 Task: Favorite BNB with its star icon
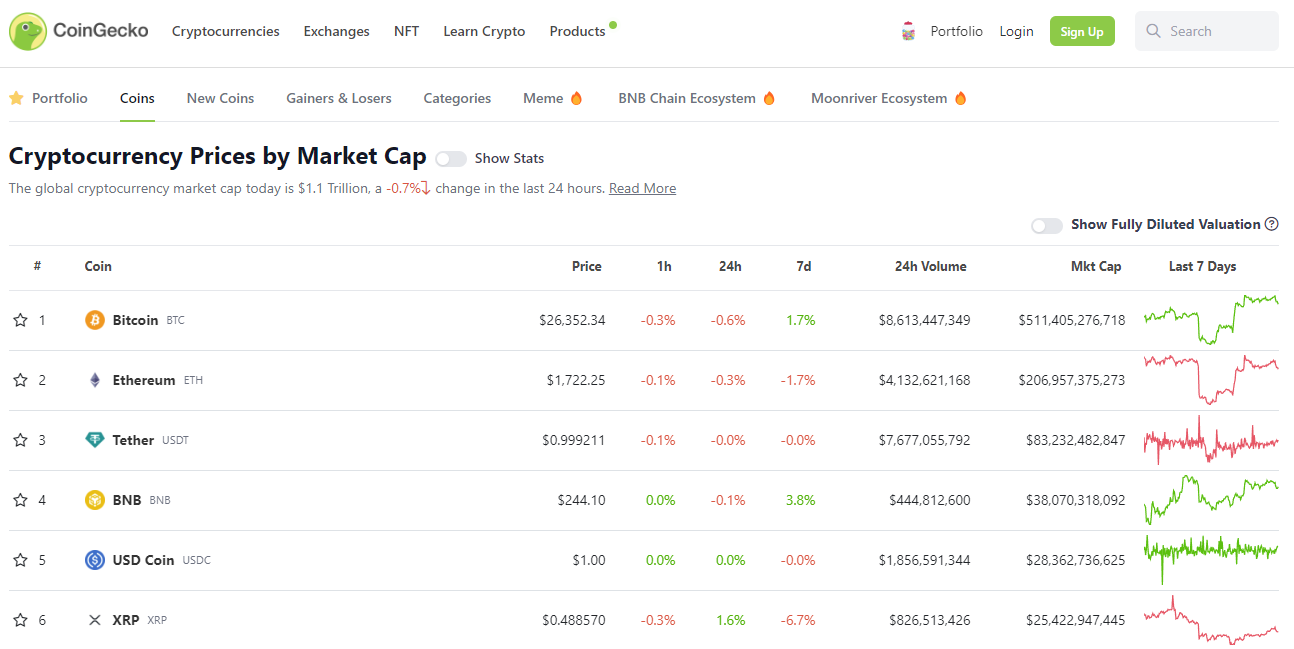point(20,500)
